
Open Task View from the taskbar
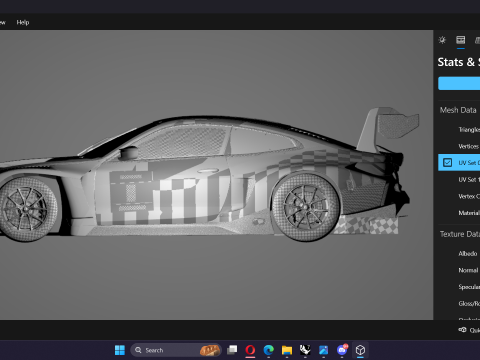pos(232,350)
